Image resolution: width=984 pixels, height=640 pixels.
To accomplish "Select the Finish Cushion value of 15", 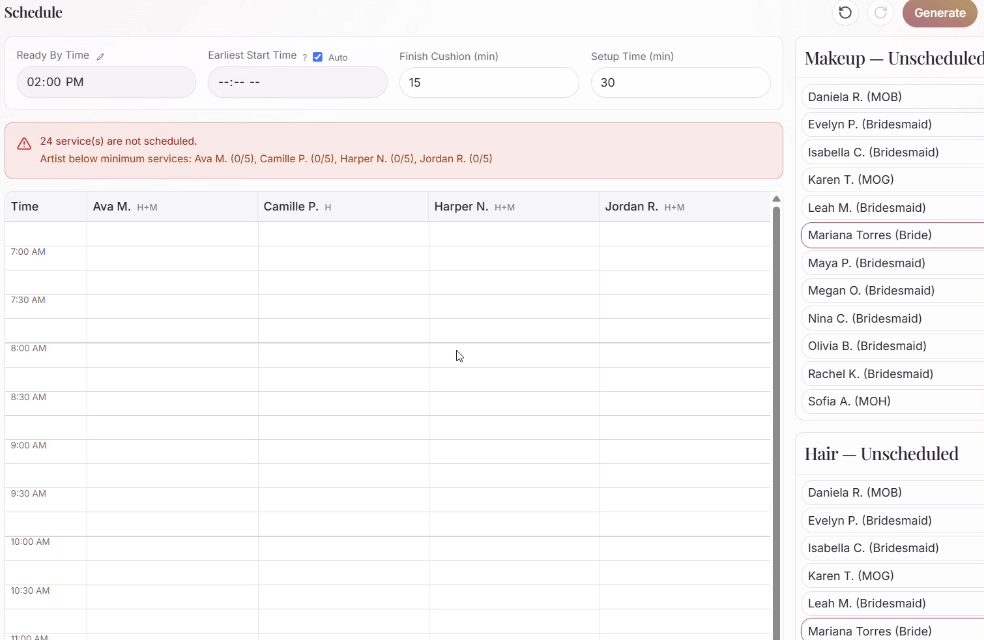I will click(x=488, y=82).
